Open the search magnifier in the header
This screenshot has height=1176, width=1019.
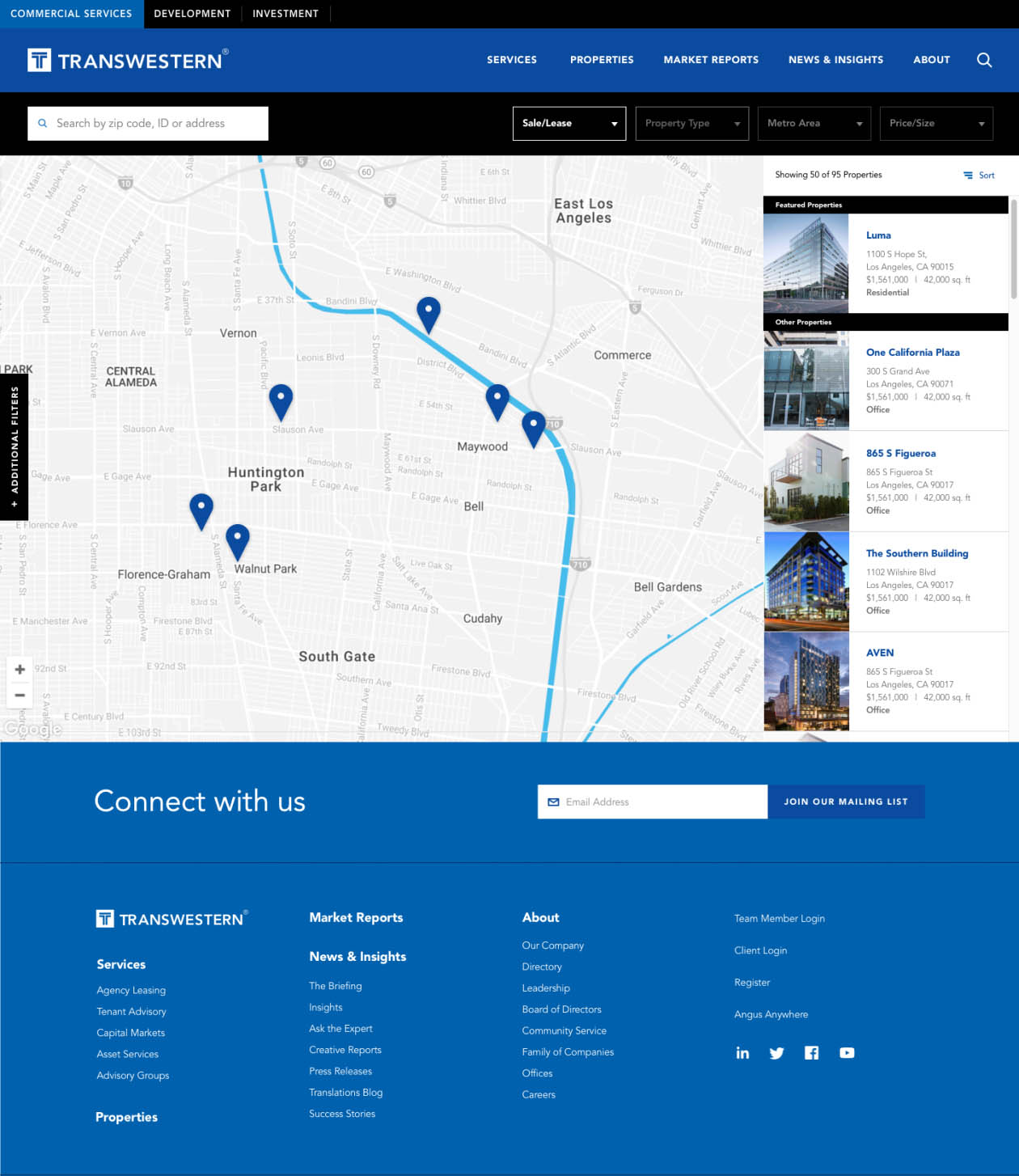984,60
